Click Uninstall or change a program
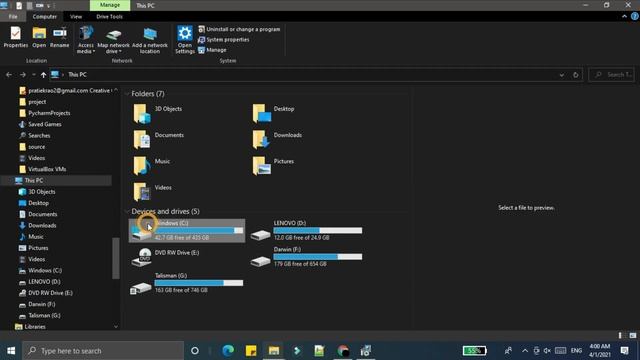The width and height of the screenshot is (640, 360). pyautogui.click(x=239, y=29)
